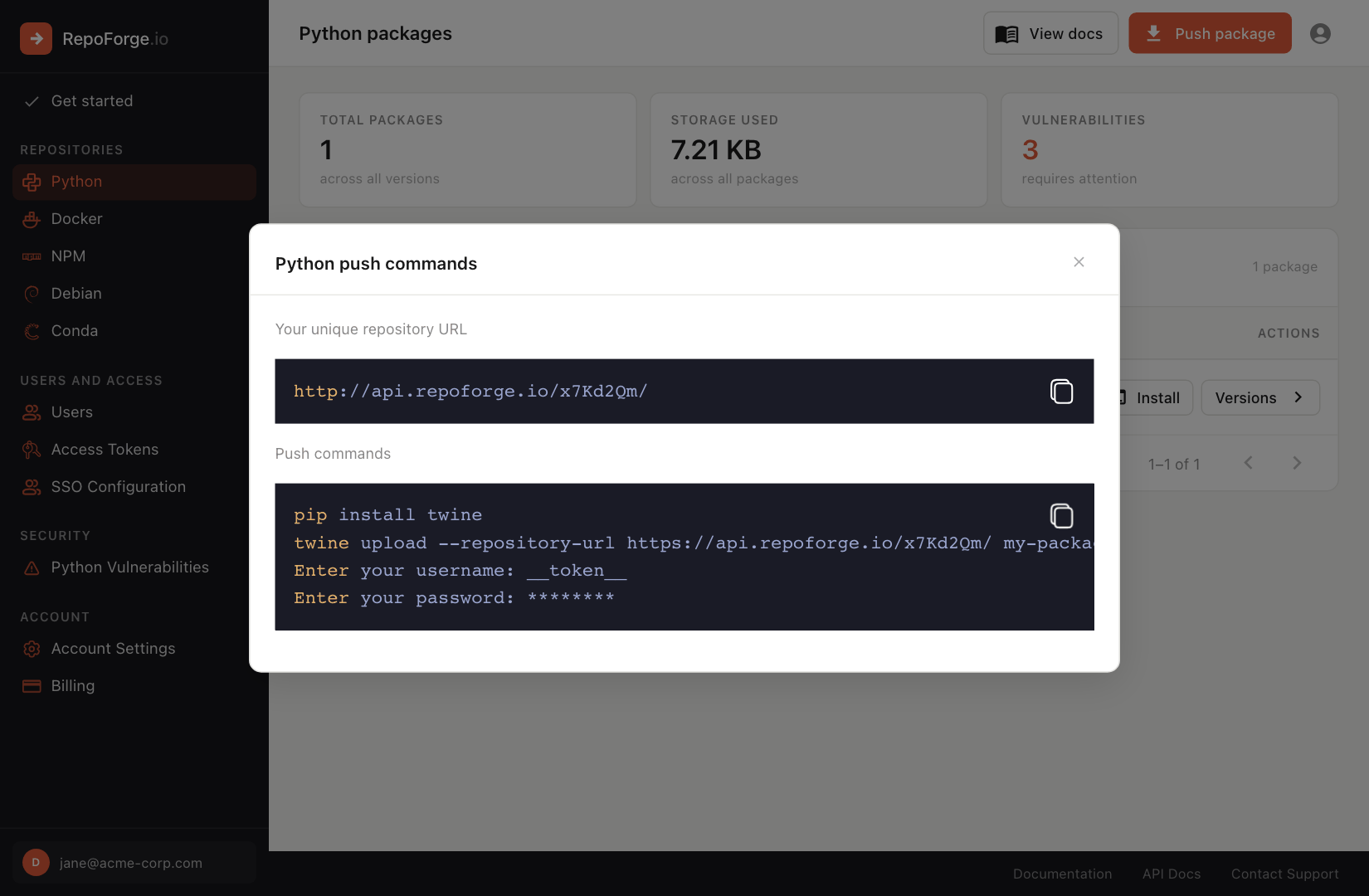This screenshot has height=896, width=1369.
Task: Copy the unique repository URL
Action: pos(1061,392)
